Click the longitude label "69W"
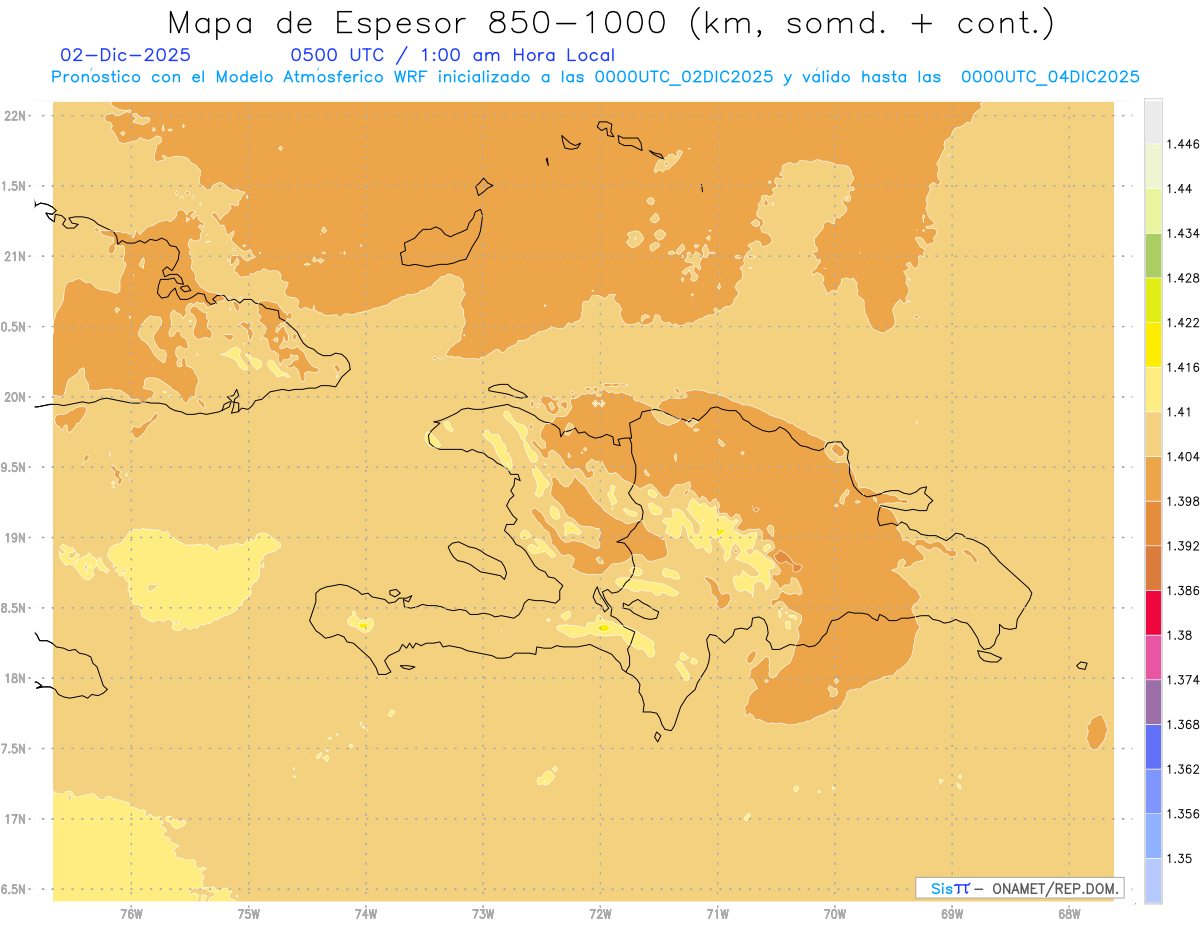This screenshot has width=1200, height=927. [952, 913]
